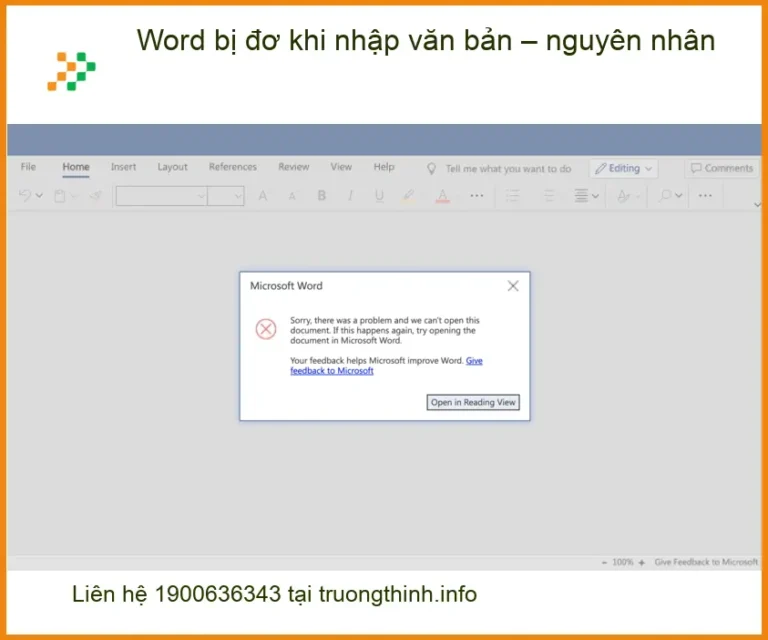Viewport: 768px width, 640px height.
Task: Click the 100% zoom level value
Action: tap(623, 562)
